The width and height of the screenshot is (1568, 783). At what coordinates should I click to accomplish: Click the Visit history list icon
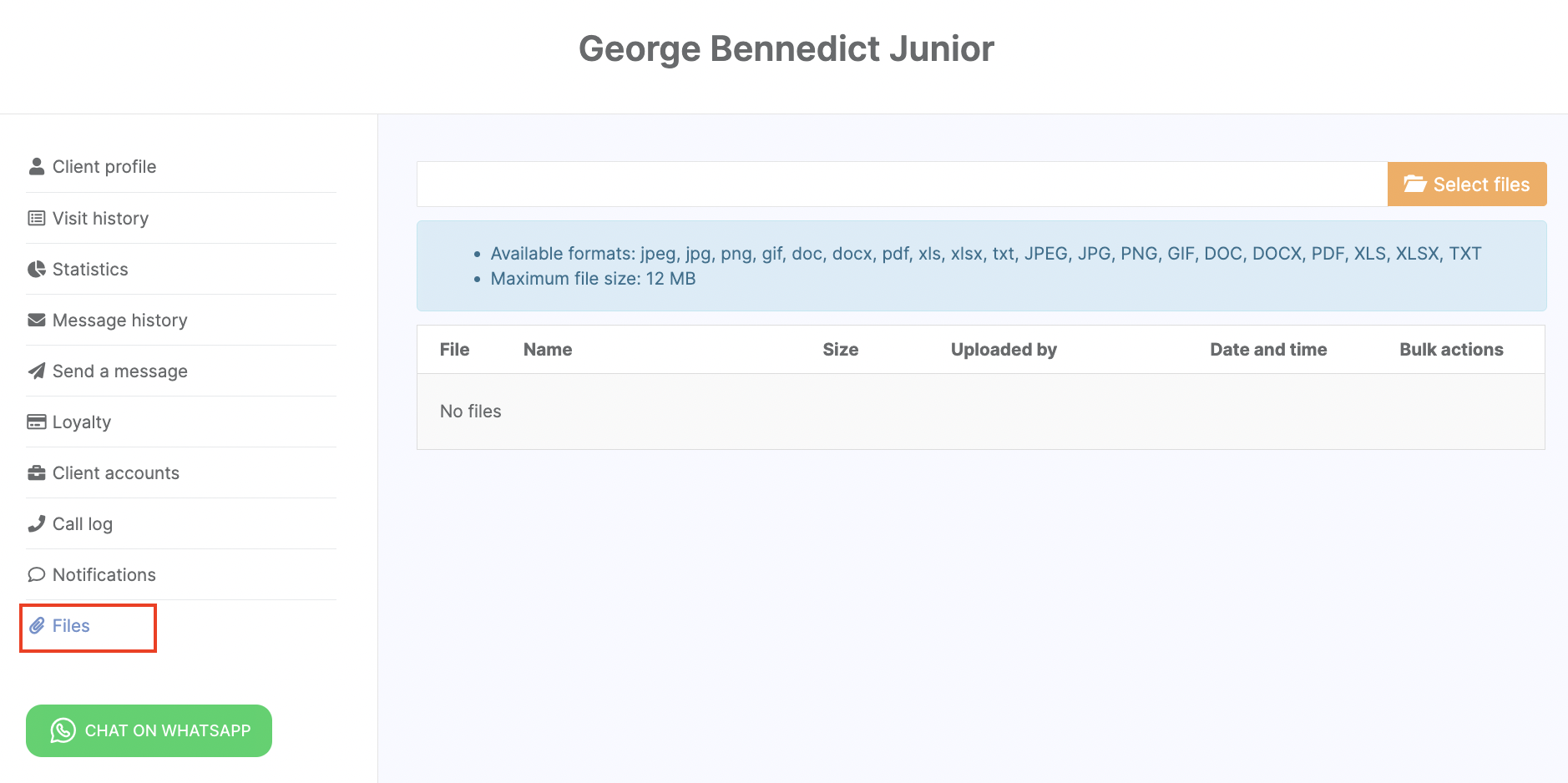pos(37,219)
